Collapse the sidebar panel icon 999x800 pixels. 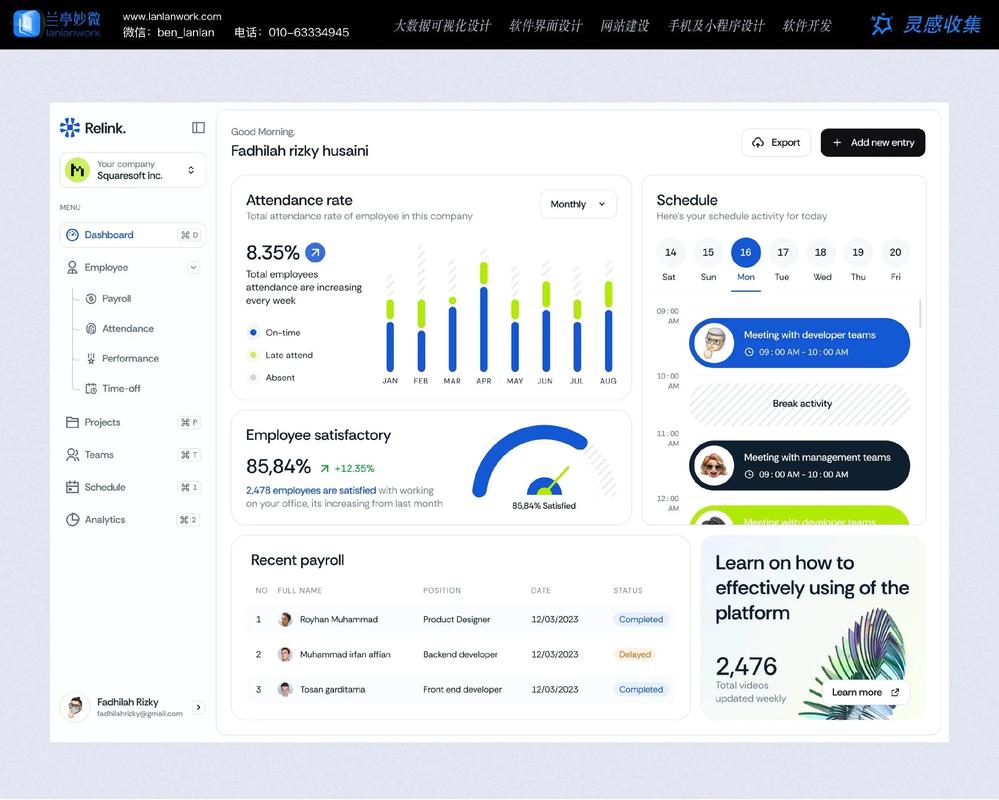click(x=198, y=128)
